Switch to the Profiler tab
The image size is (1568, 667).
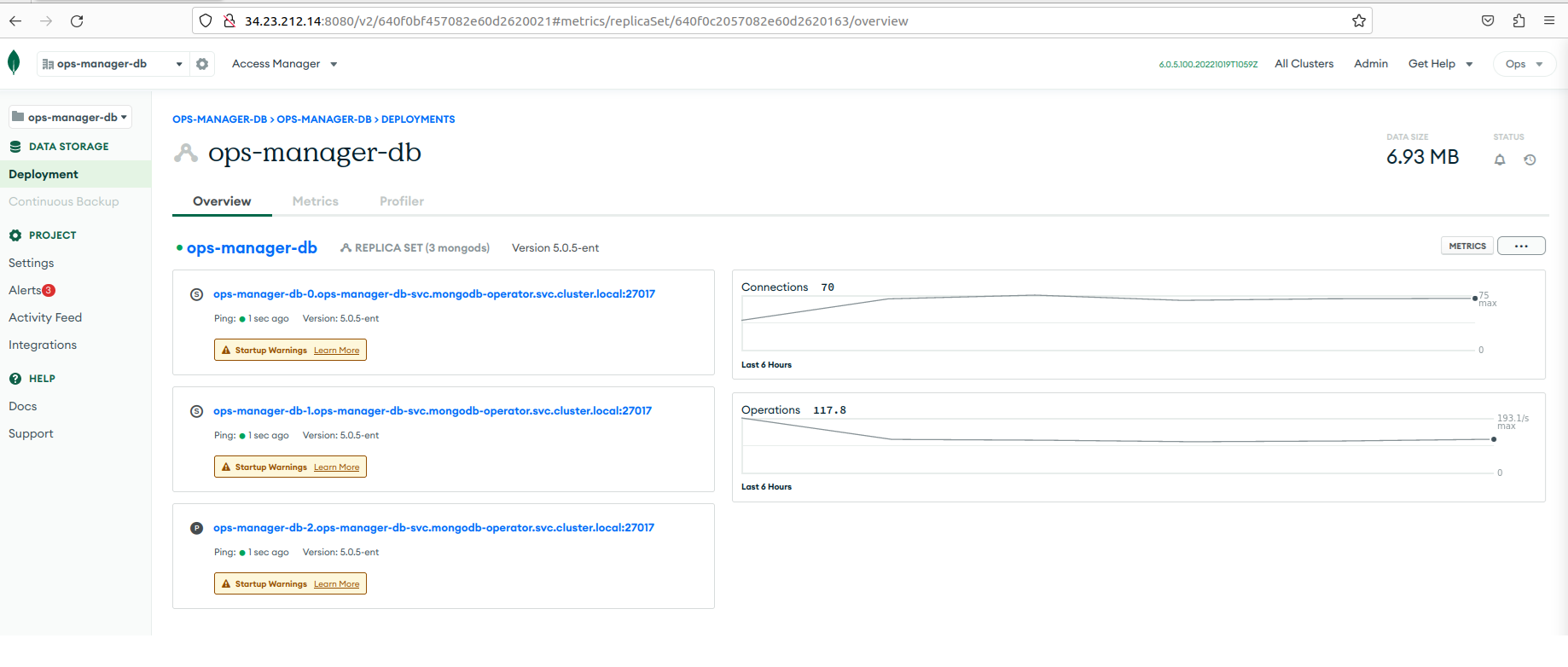point(402,201)
